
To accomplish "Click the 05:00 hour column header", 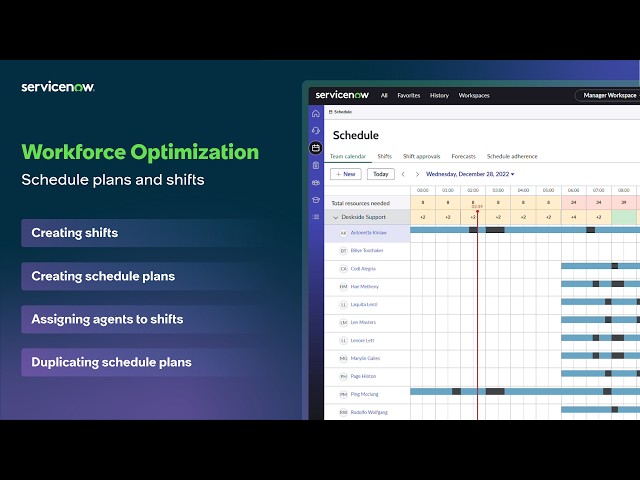I will 548,190.
